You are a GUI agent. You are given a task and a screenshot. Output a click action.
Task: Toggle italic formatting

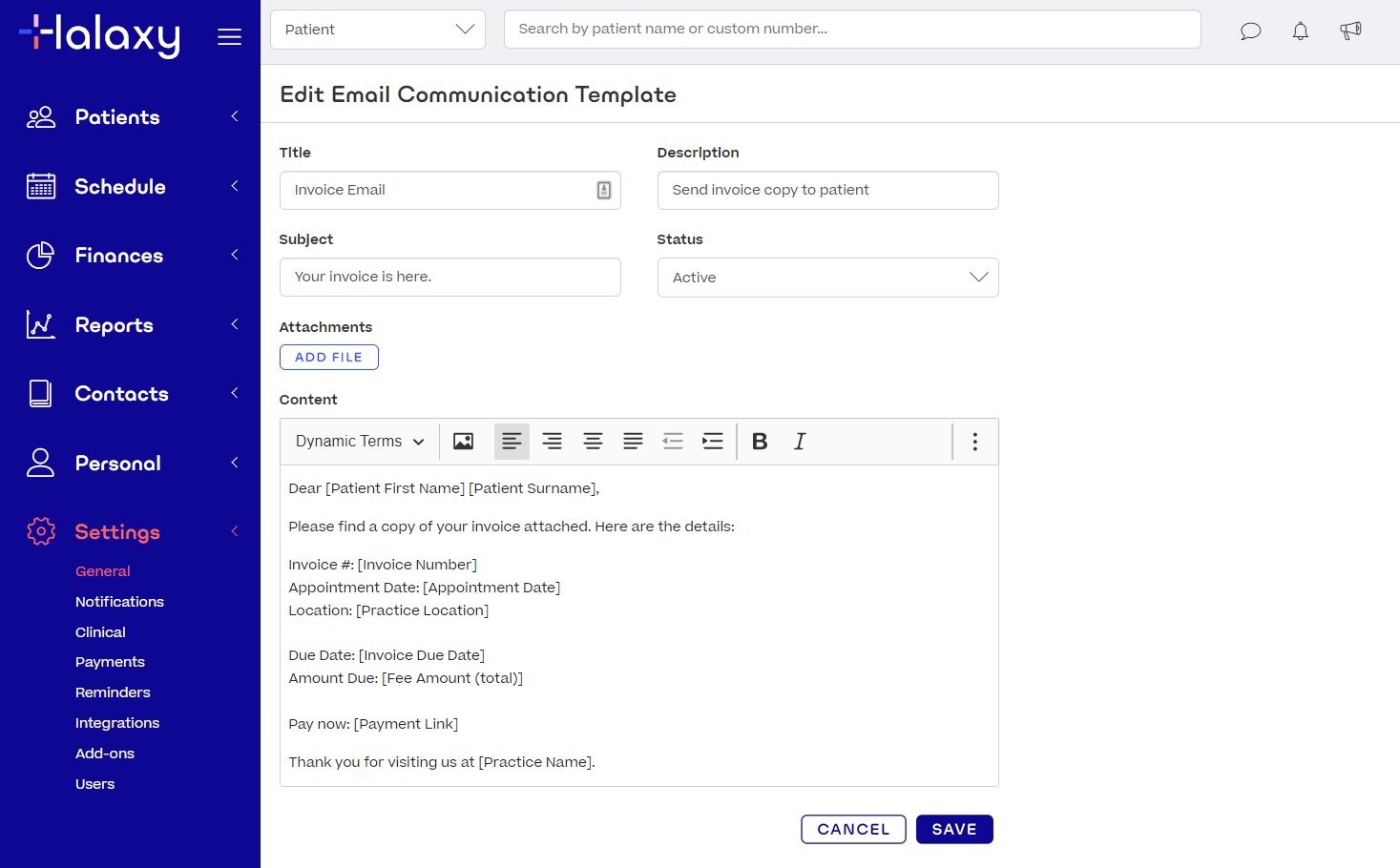800,442
